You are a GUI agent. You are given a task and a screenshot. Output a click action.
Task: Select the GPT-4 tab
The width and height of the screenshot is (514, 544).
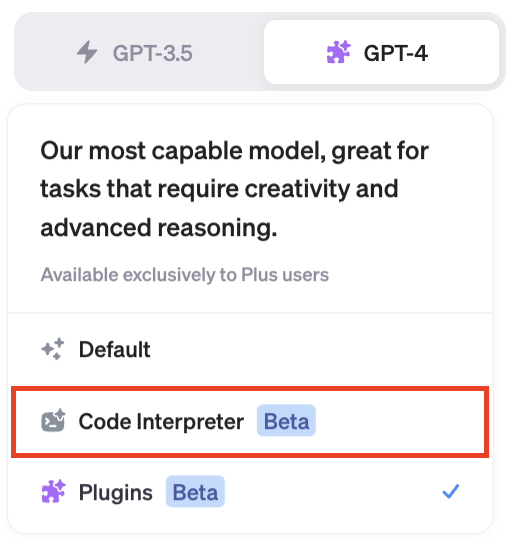point(382,52)
